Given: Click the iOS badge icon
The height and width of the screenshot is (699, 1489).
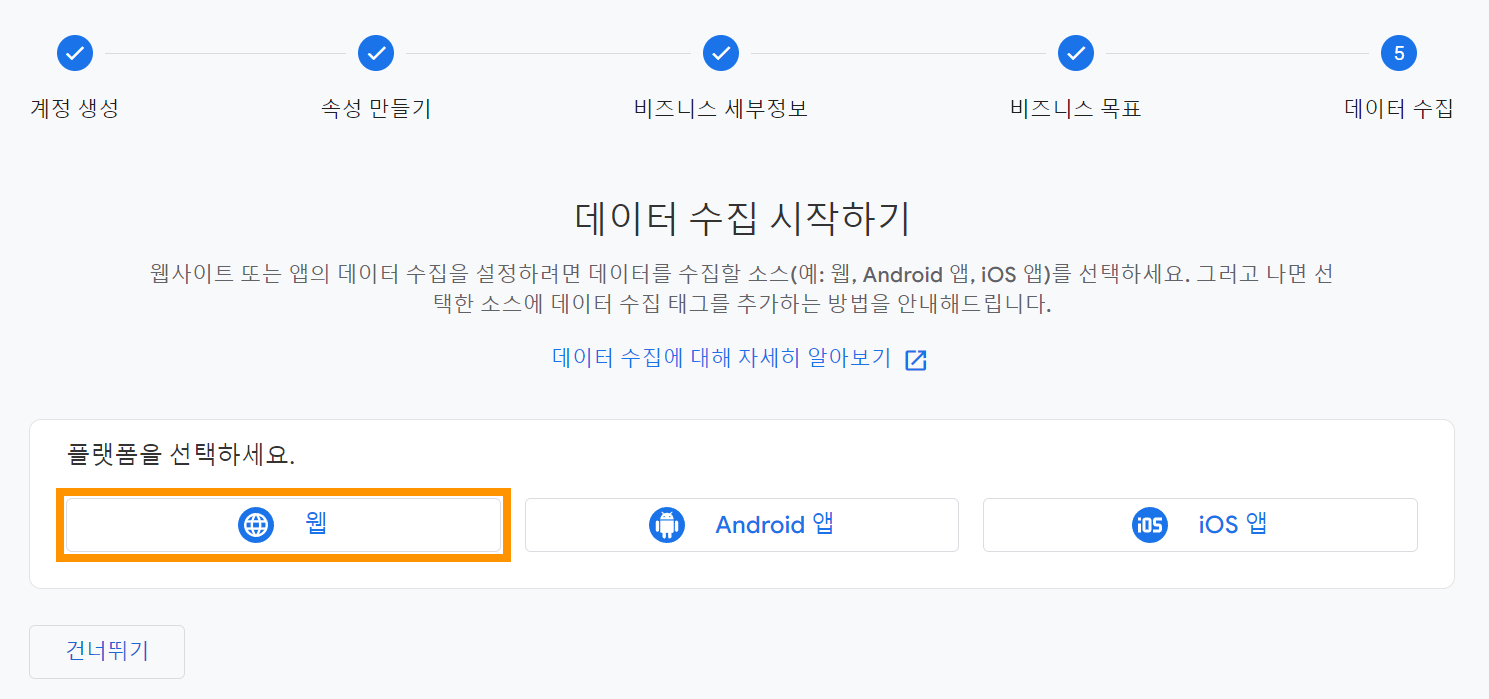Looking at the screenshot, I should pos(1149,525).
